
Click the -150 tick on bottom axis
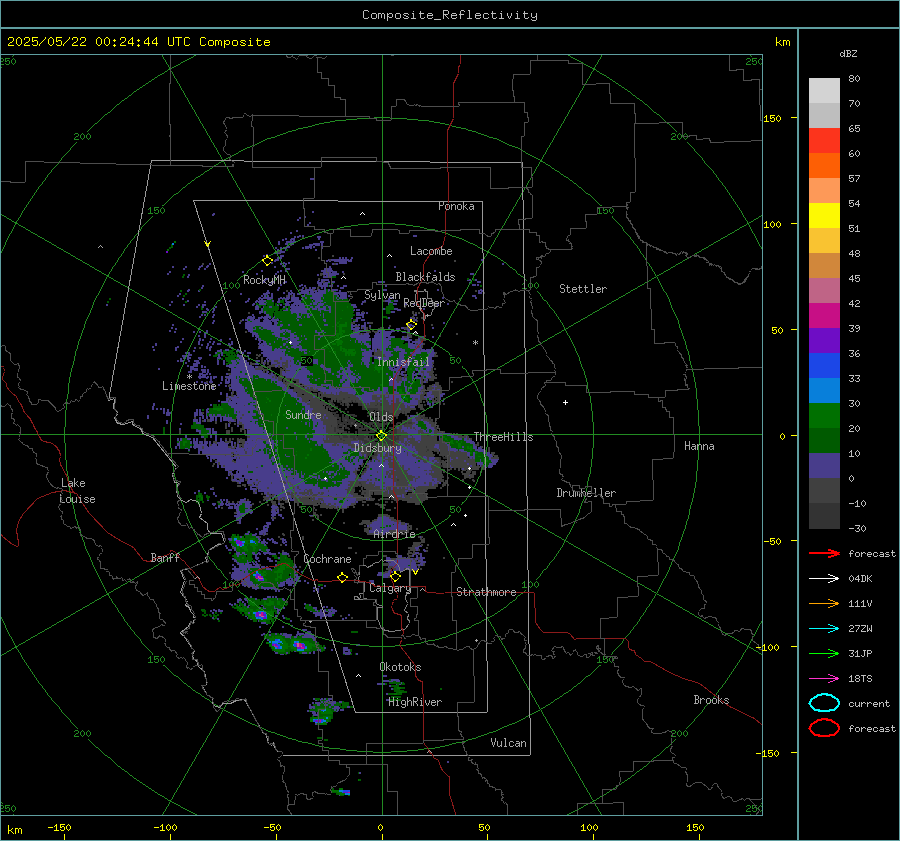click(59, 827)
